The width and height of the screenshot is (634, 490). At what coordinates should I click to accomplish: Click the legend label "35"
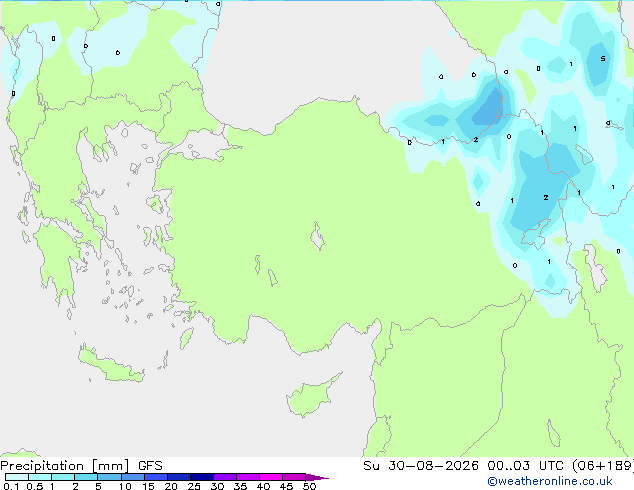[240, 486]
